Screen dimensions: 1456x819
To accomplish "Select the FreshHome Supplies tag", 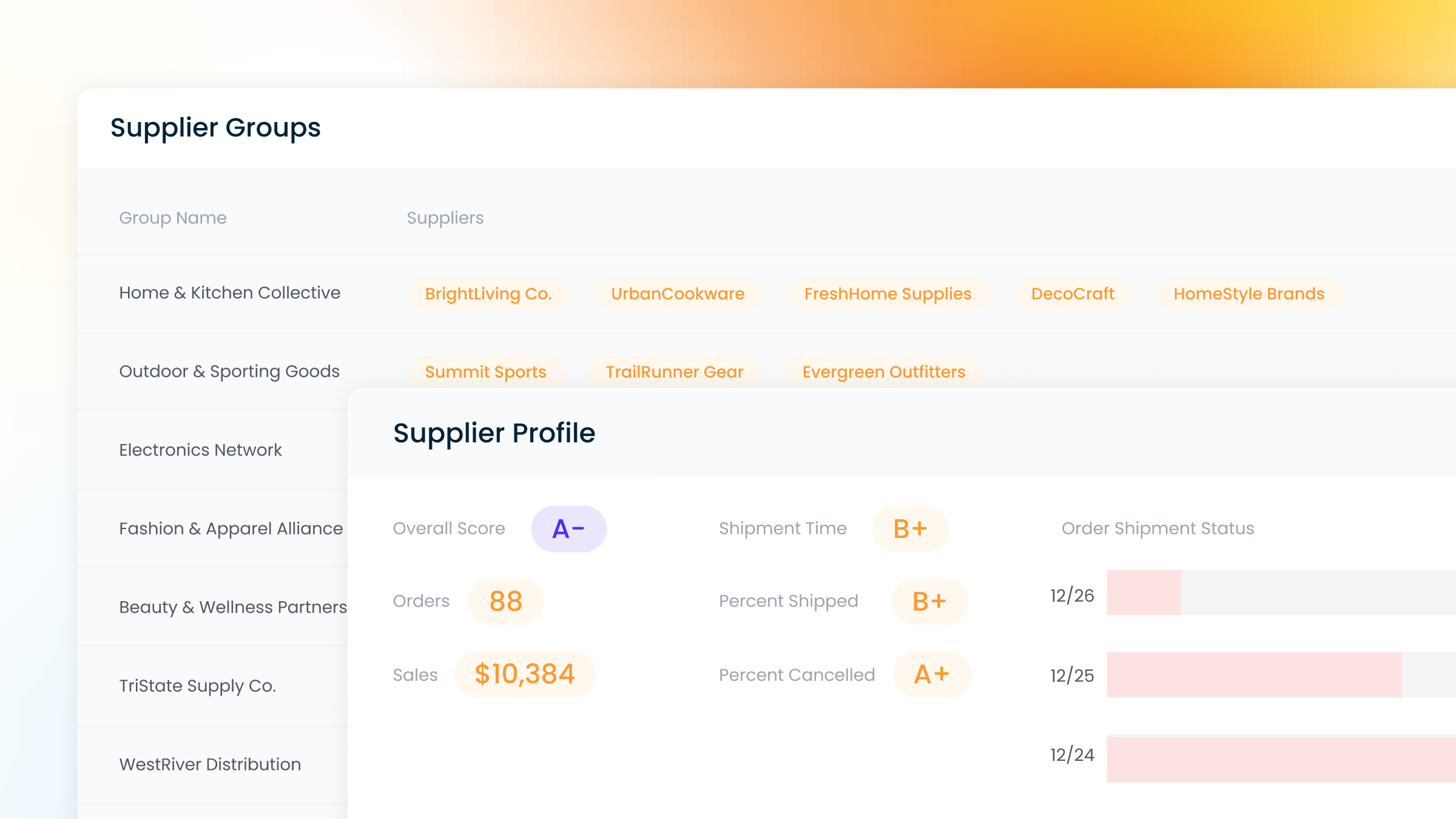I will (888, 294).
